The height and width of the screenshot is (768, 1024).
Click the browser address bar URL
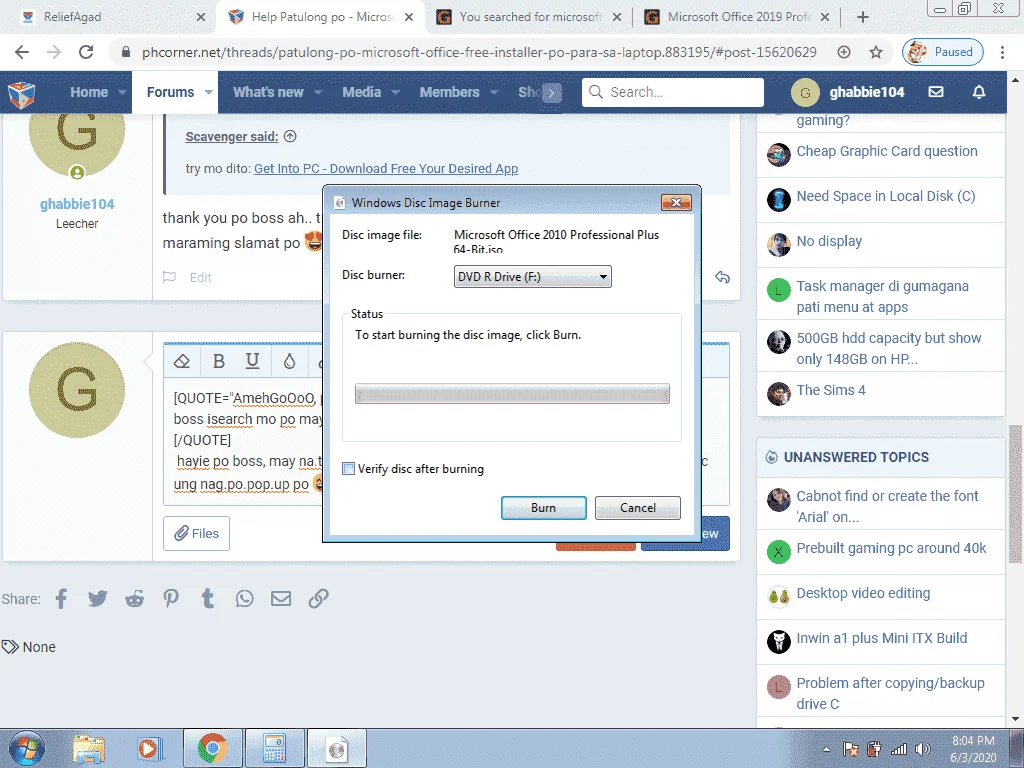point(479,52)
